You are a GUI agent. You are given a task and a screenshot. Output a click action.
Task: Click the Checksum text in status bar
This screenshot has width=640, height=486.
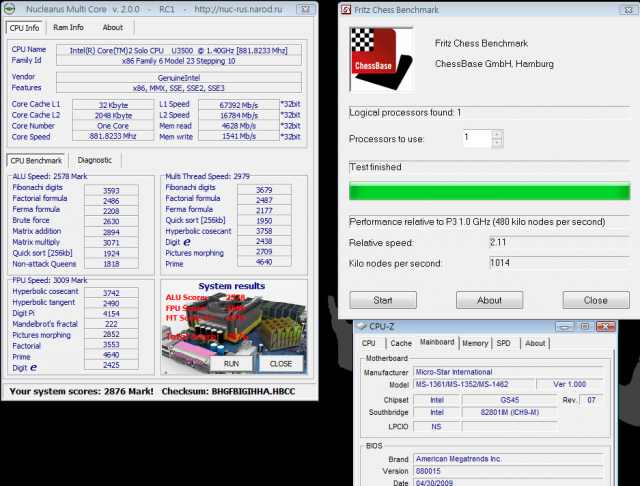tap(228, 391)
